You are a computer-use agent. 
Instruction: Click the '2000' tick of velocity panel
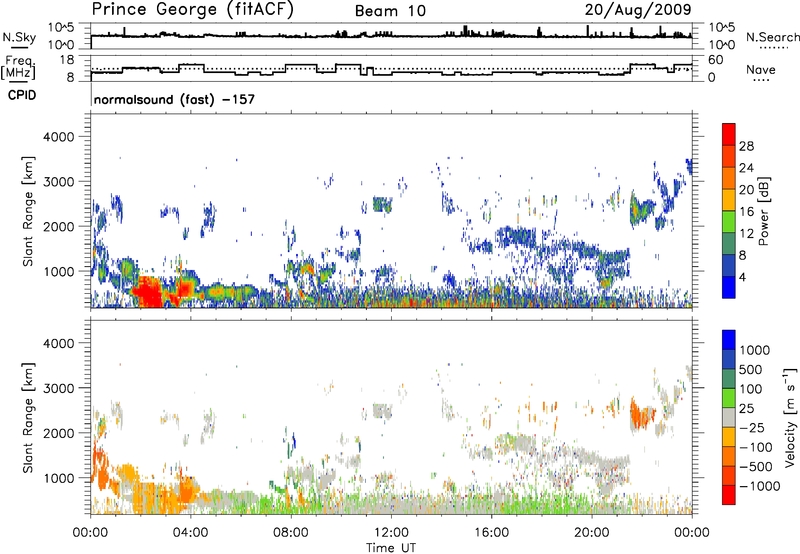point(59,433)
